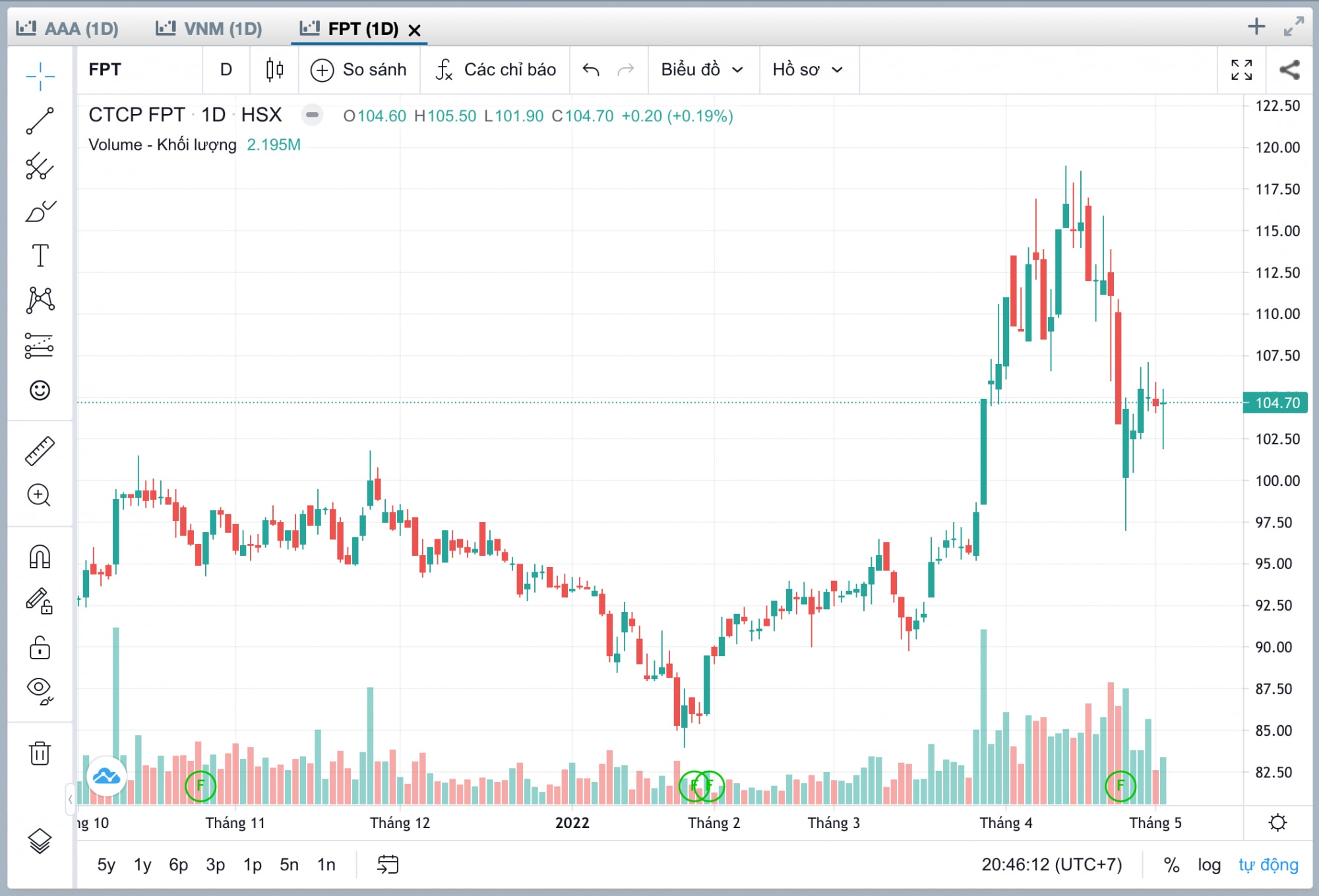Set range to 5n
The height and width of the screenshot is (896, 1319).
tap(289, 864)
